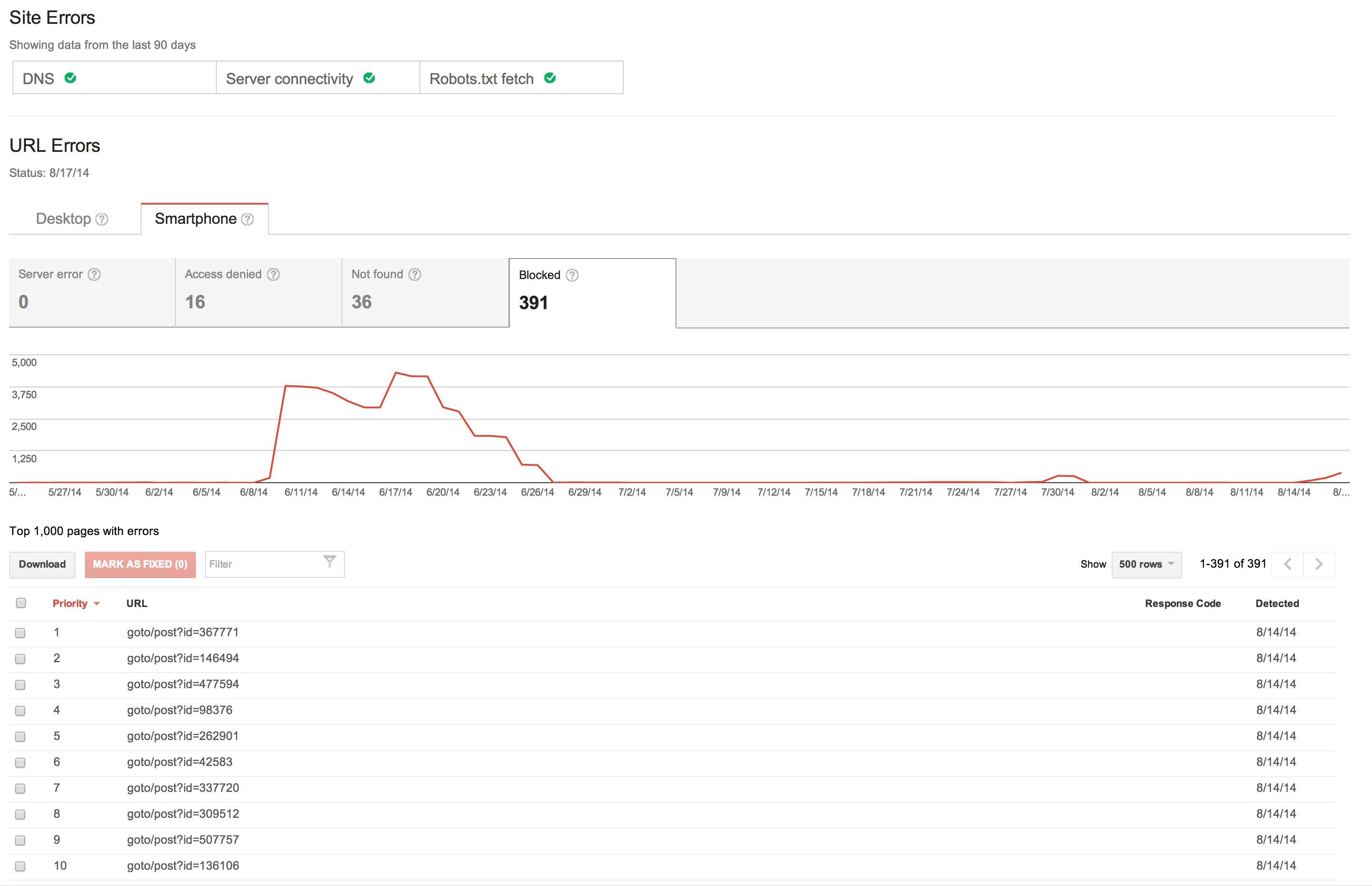Click Blocked help question icon
Image resolution: width=1372 pixels, height=886 pixels.
click(572, 275)
